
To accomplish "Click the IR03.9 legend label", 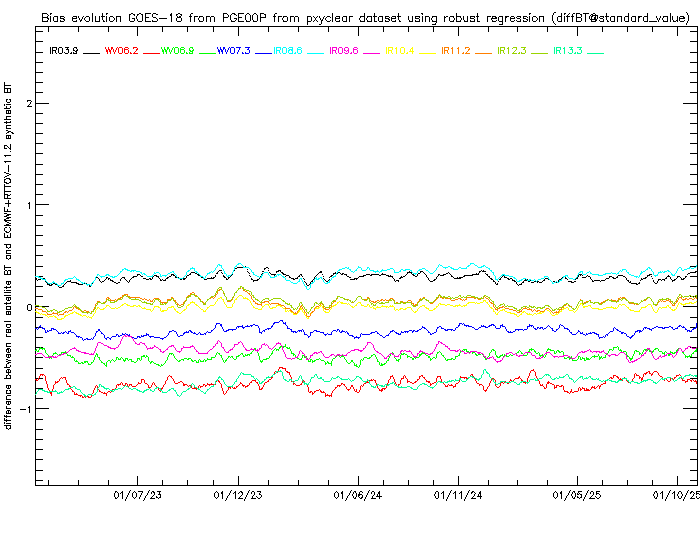I will (64, 50).
